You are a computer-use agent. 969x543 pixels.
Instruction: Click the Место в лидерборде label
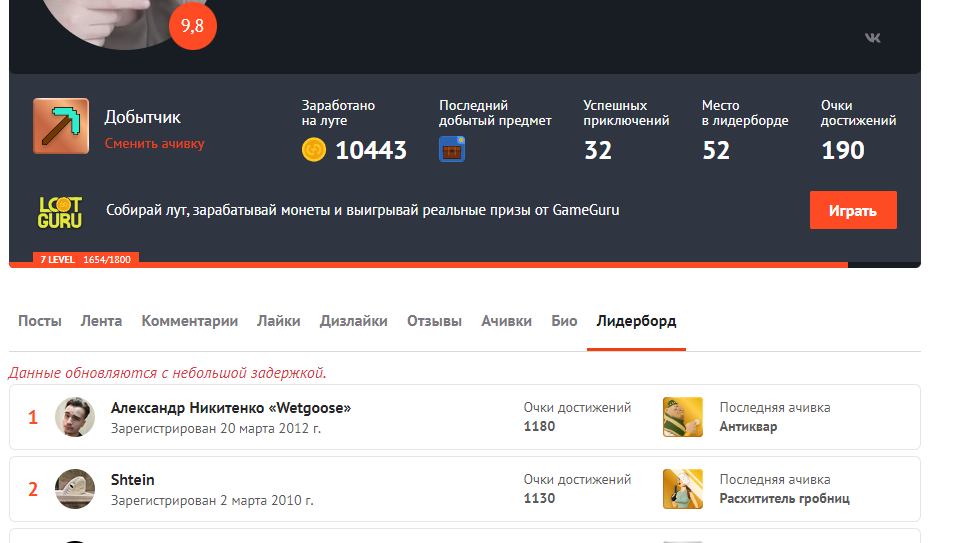[x=745, y=113]
